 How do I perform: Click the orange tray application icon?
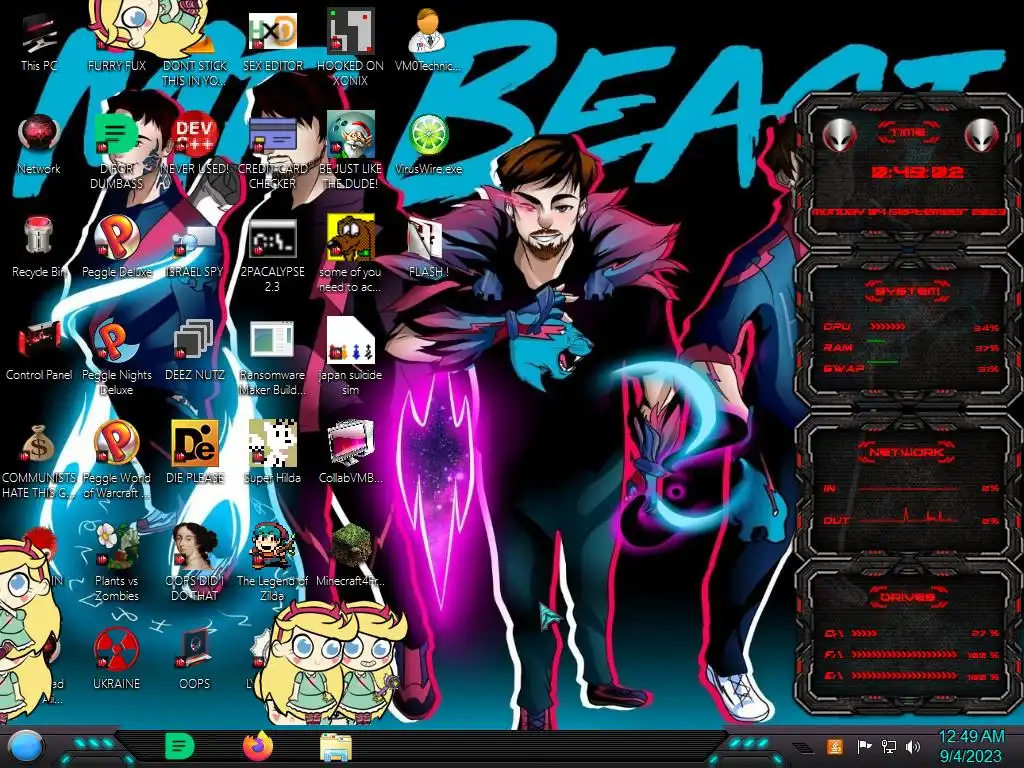pyautogui.click(x=835, y=746)
